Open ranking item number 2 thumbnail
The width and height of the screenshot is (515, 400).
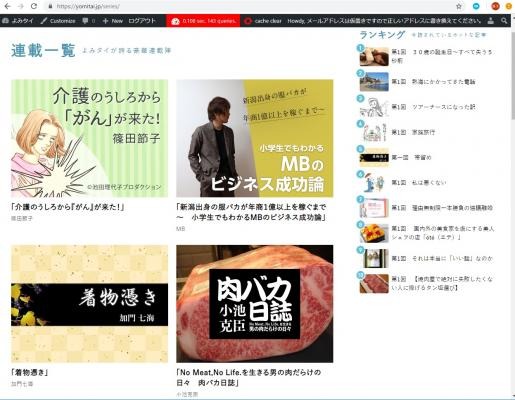pyautogui.click(x=374, y=82)
